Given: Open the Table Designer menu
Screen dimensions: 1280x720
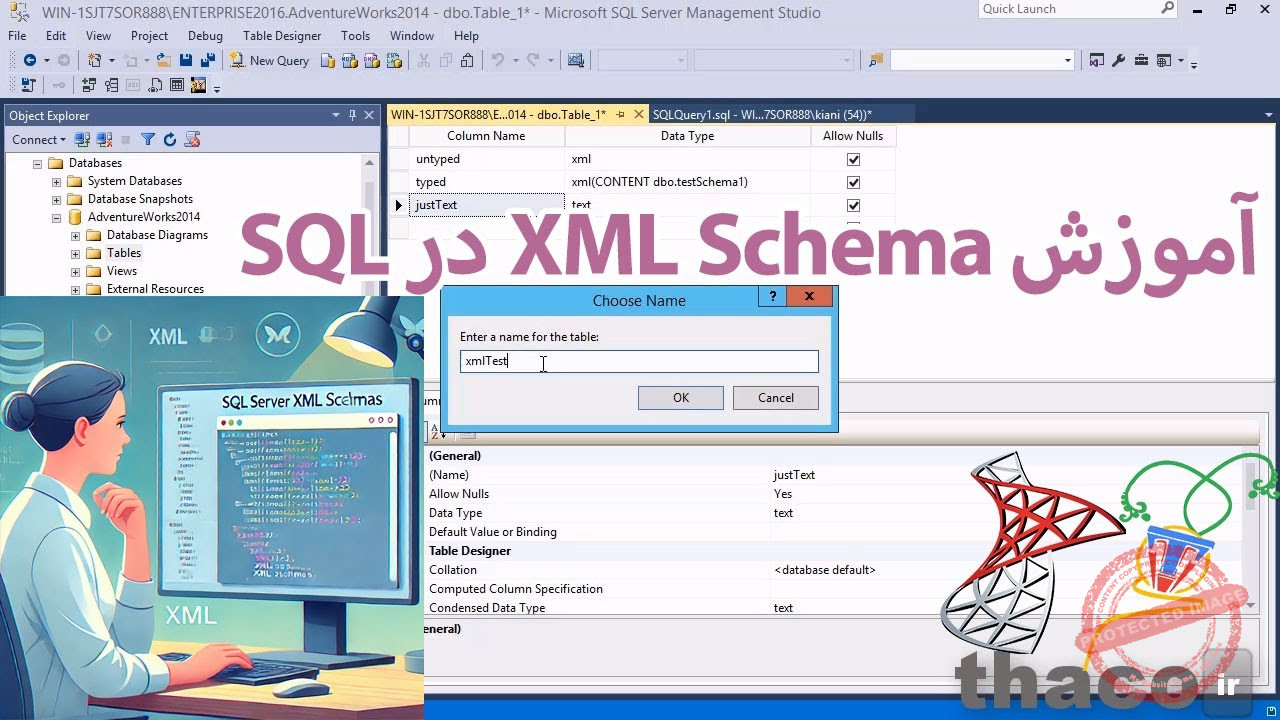Looking at the screenshot, I should (281, 36).
